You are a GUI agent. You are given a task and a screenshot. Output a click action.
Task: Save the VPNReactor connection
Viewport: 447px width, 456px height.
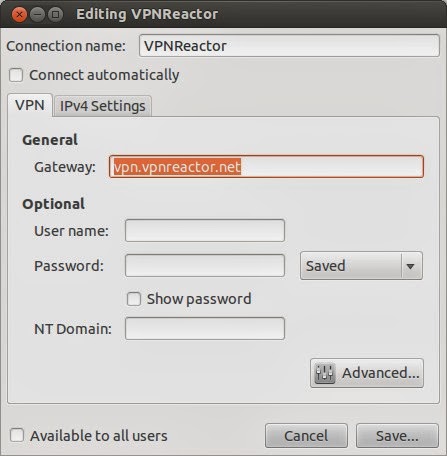click(x=397, y=436)
